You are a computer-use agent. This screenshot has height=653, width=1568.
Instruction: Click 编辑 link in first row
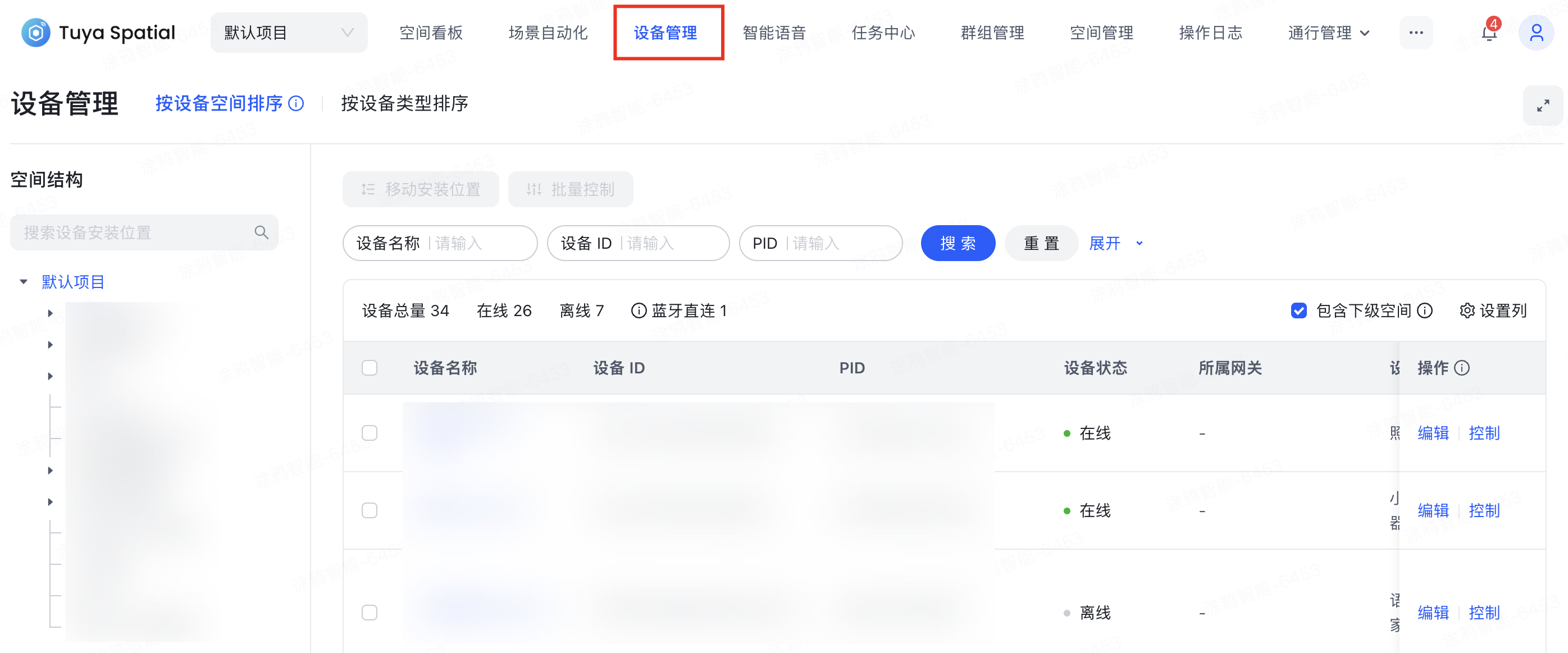[1433, 433]
